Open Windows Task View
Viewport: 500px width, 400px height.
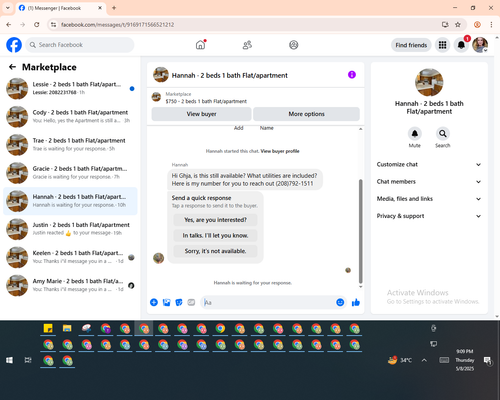[x=28, y=360]
